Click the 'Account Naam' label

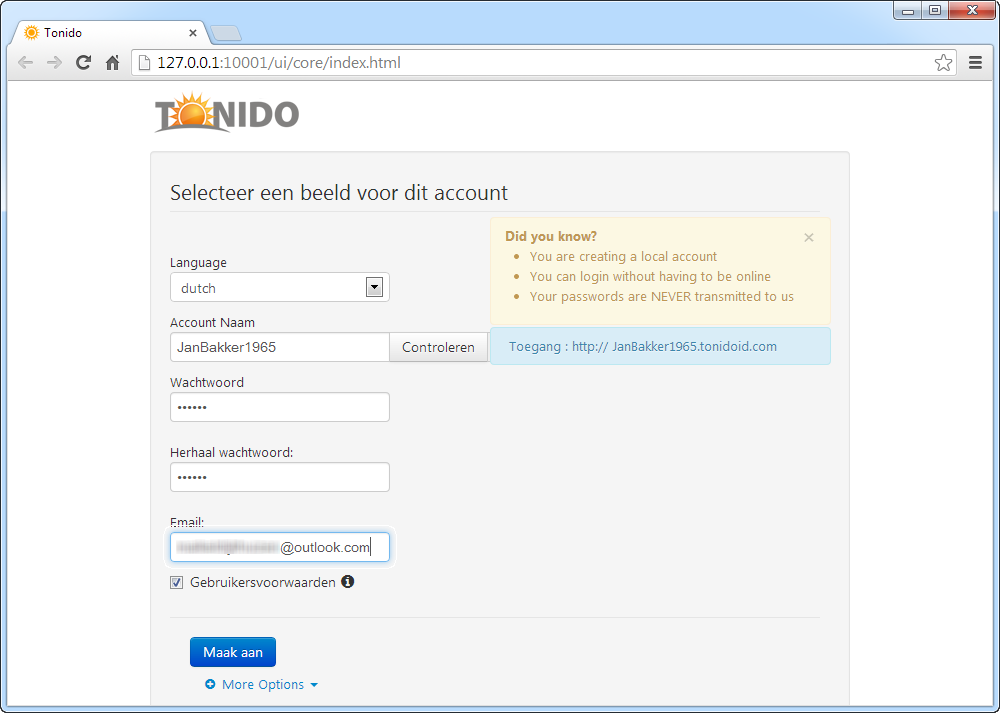[x=212, y=323]
